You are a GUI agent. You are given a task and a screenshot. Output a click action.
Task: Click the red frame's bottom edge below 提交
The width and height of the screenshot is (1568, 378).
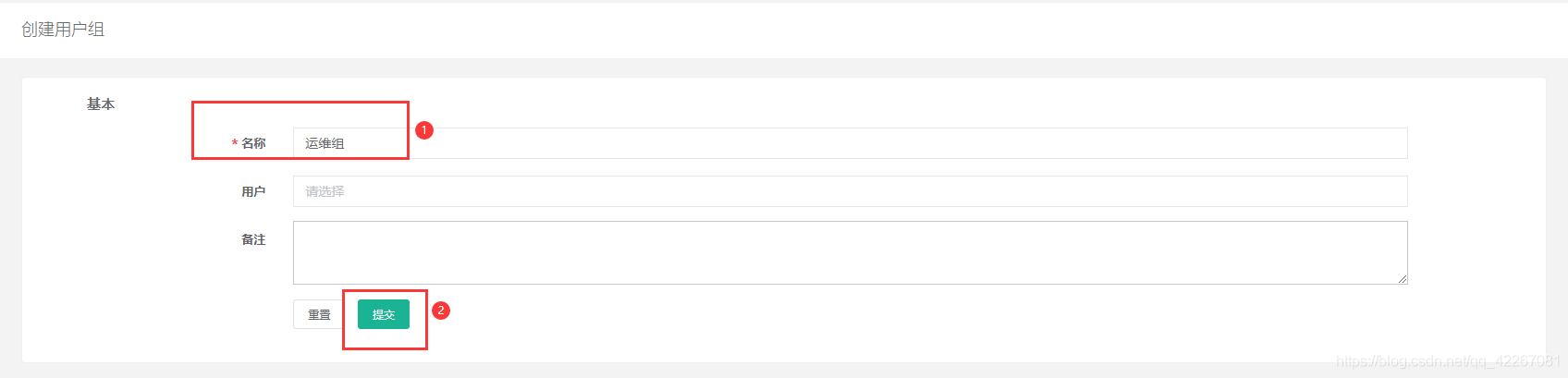385,348
